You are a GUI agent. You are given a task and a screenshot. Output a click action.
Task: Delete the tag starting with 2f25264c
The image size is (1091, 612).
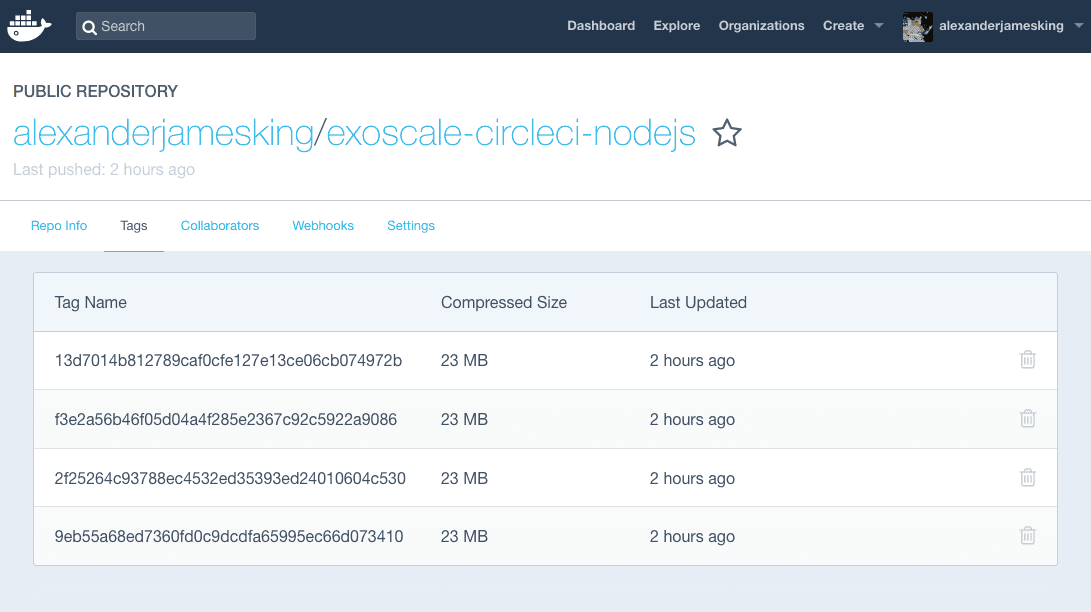click(1027, 477)
